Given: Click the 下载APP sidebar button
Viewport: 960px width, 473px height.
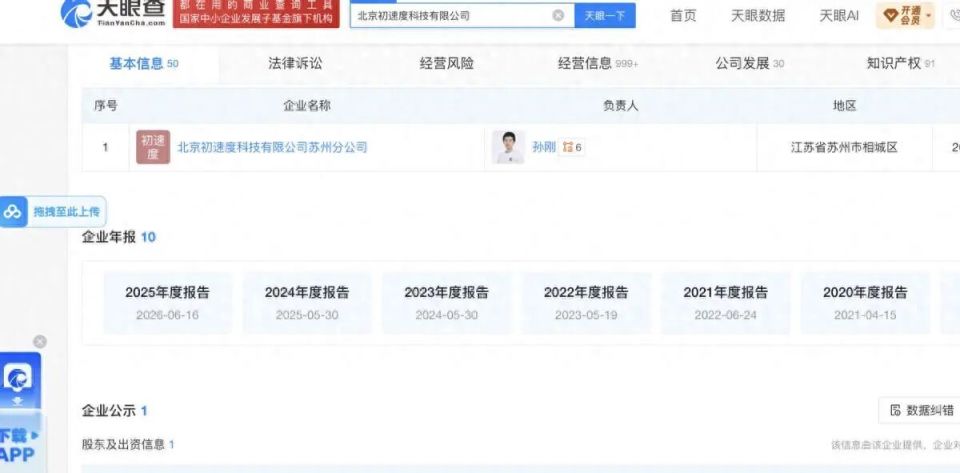Looking at the screenshot, I should click(20, 445).
